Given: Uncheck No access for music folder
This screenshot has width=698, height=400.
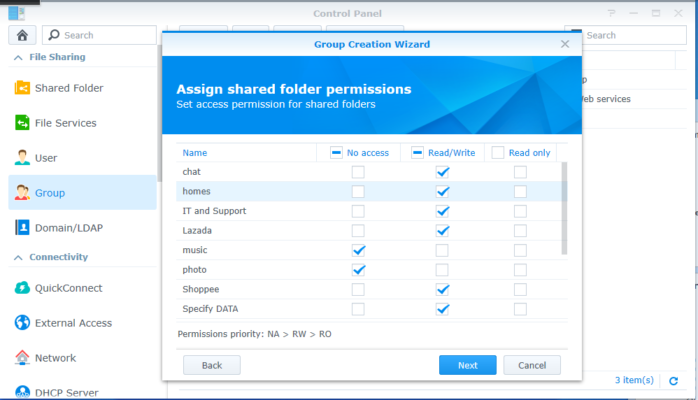Looking at the screenshot, I should click(x=358, y=251).
